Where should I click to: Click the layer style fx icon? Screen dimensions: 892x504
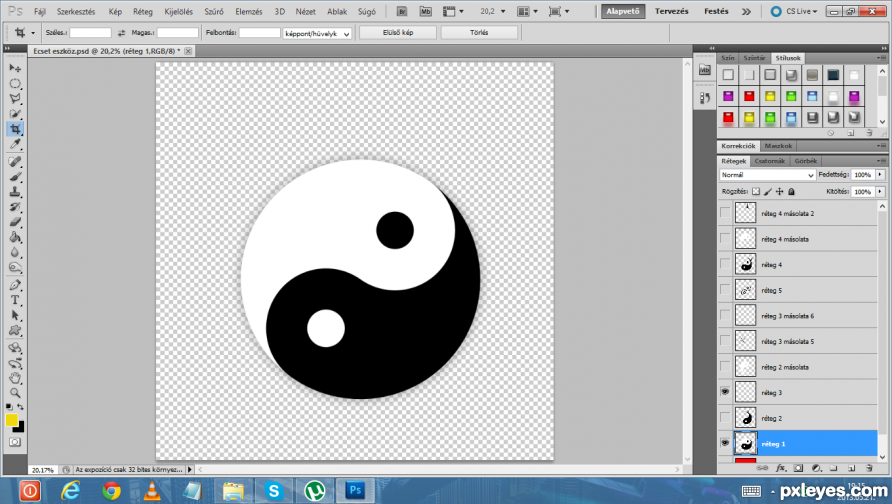click(x=780, y=468)
